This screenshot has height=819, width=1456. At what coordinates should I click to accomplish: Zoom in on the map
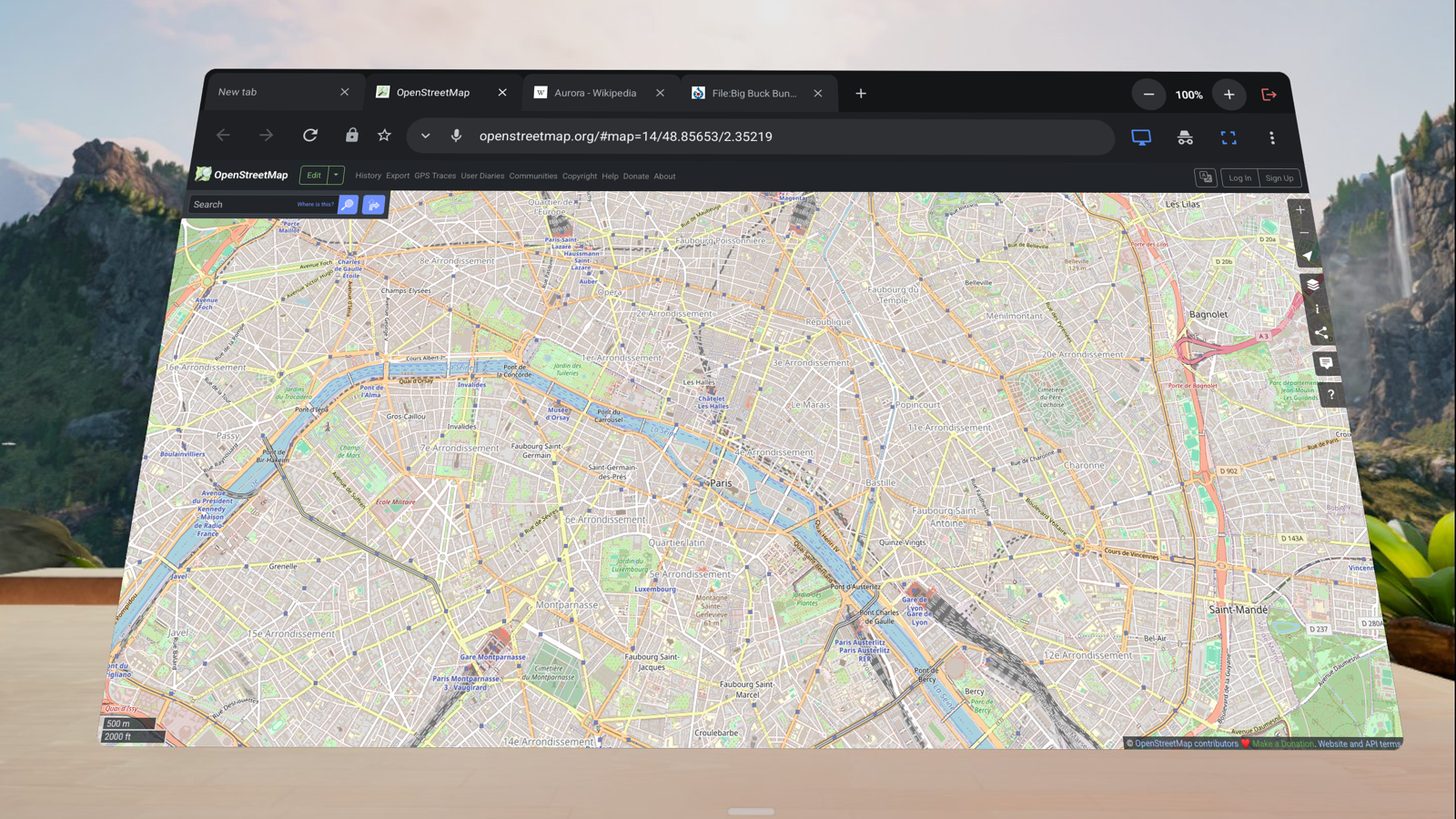[1300, 210]
